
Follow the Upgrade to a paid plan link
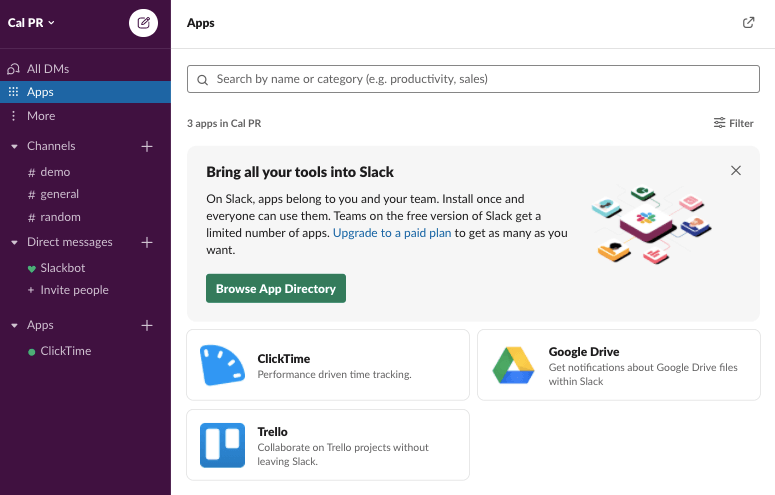392,233
